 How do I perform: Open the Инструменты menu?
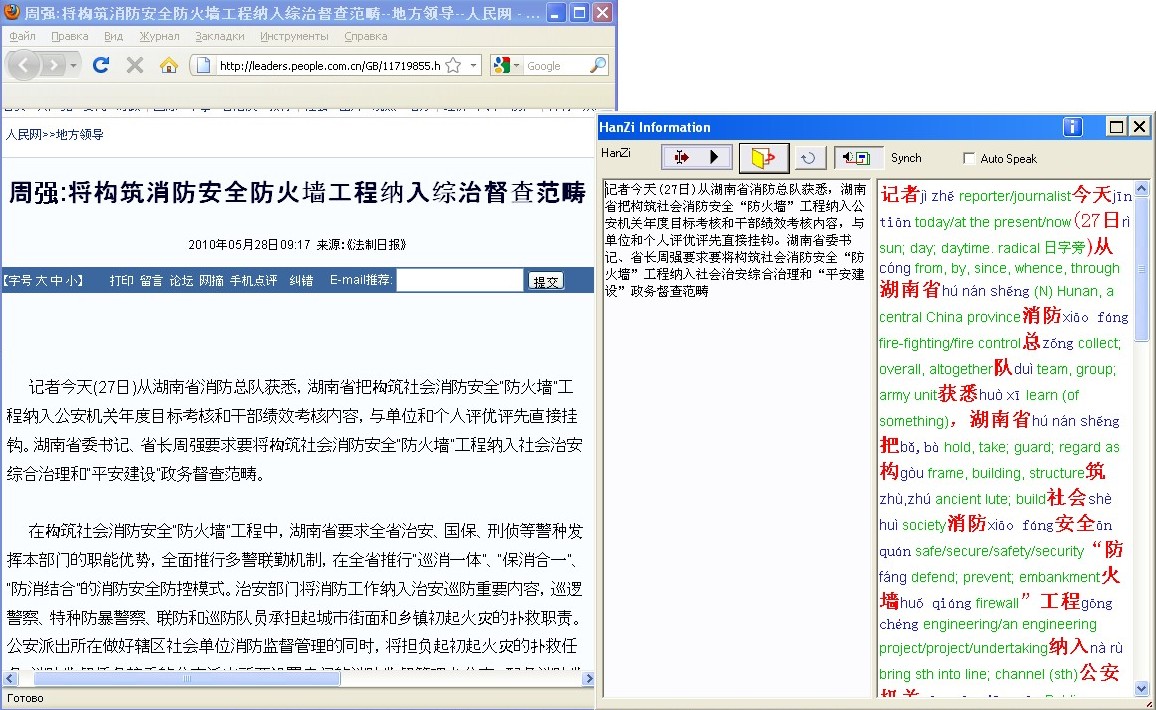coord(293,36)
